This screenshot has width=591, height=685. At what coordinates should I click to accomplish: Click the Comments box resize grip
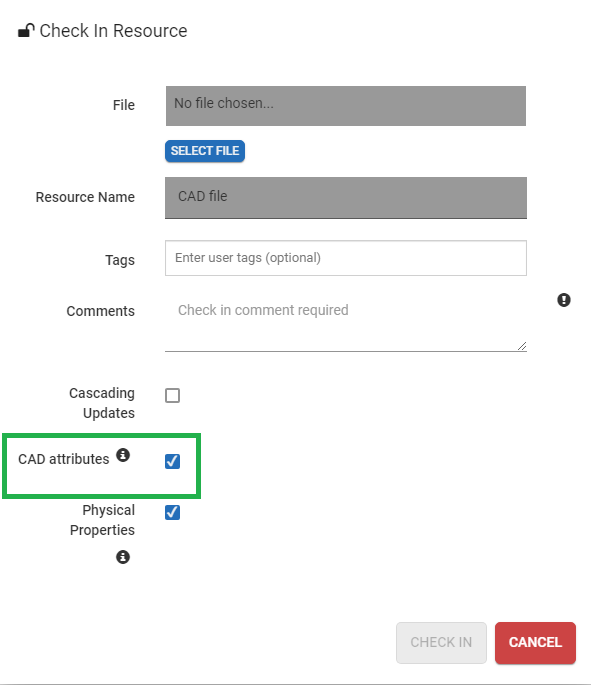pos(522,346)
